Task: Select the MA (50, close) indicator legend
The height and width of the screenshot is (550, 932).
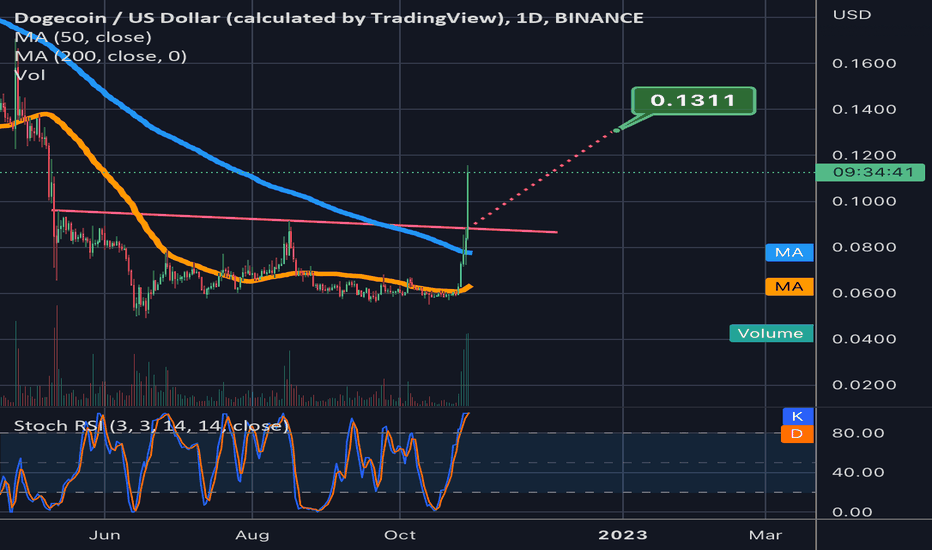Action: click(83, 37)
